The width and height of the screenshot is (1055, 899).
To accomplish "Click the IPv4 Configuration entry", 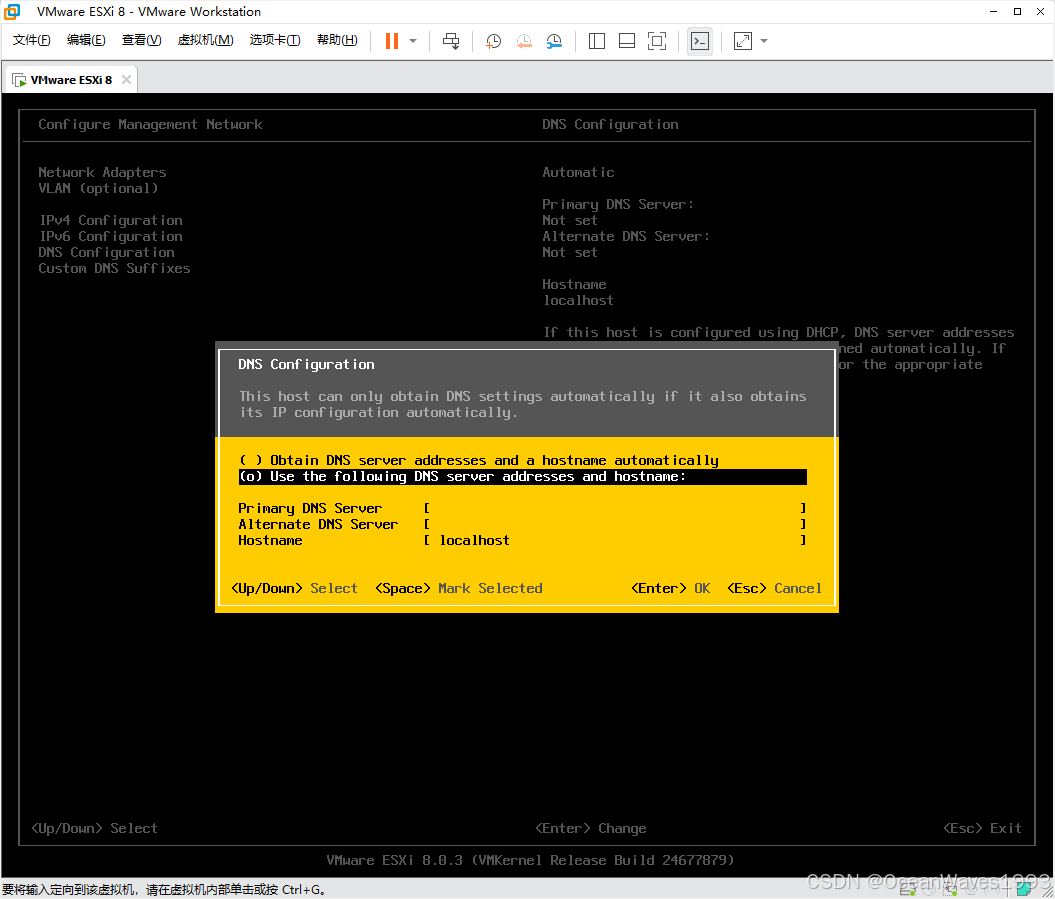I will pyautogui.click(x=110, y=221).
